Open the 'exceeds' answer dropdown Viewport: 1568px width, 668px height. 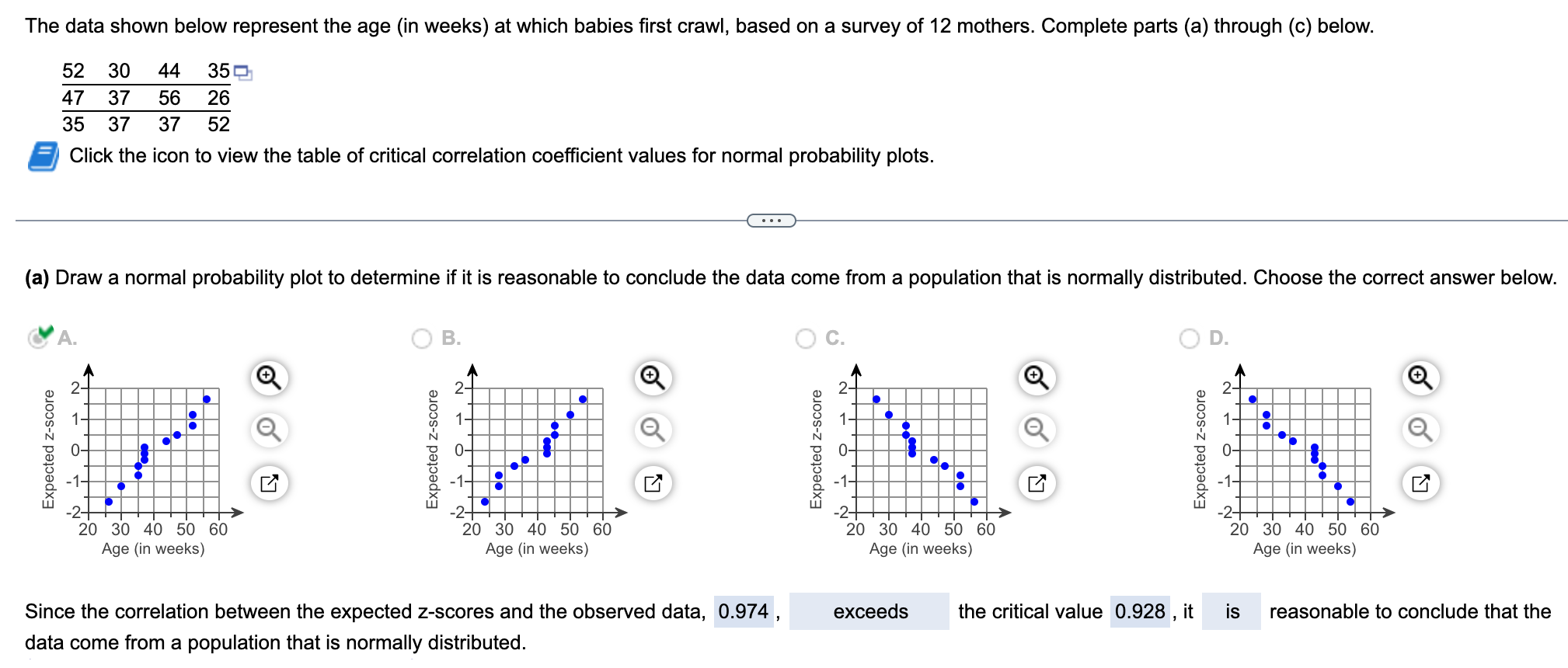869,612
